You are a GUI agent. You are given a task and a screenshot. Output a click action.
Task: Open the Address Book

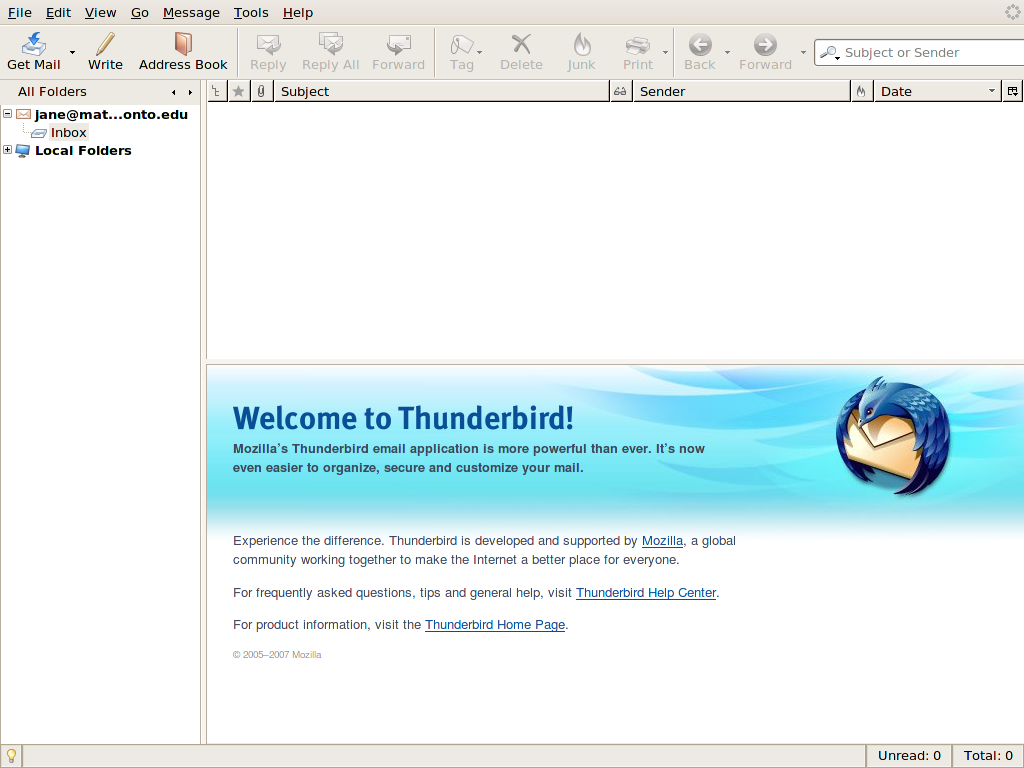pyautogui.click(x=183, y=45)
